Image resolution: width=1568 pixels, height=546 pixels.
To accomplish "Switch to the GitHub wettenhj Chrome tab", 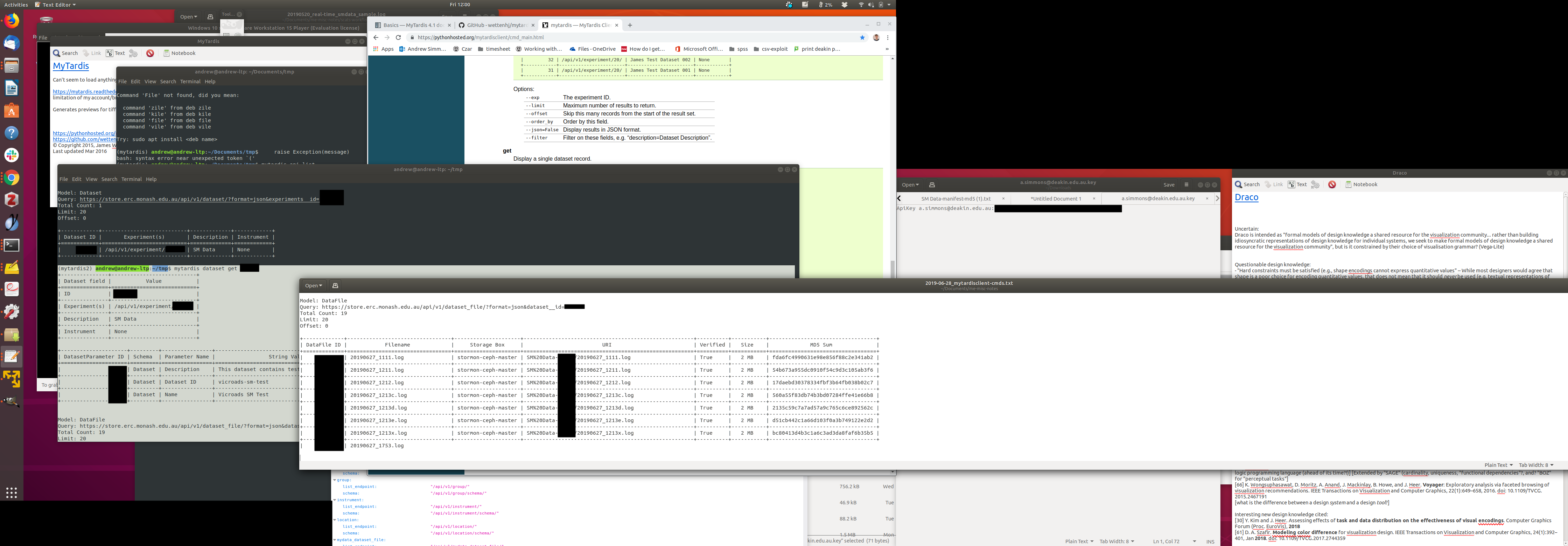I will (496, 26).
